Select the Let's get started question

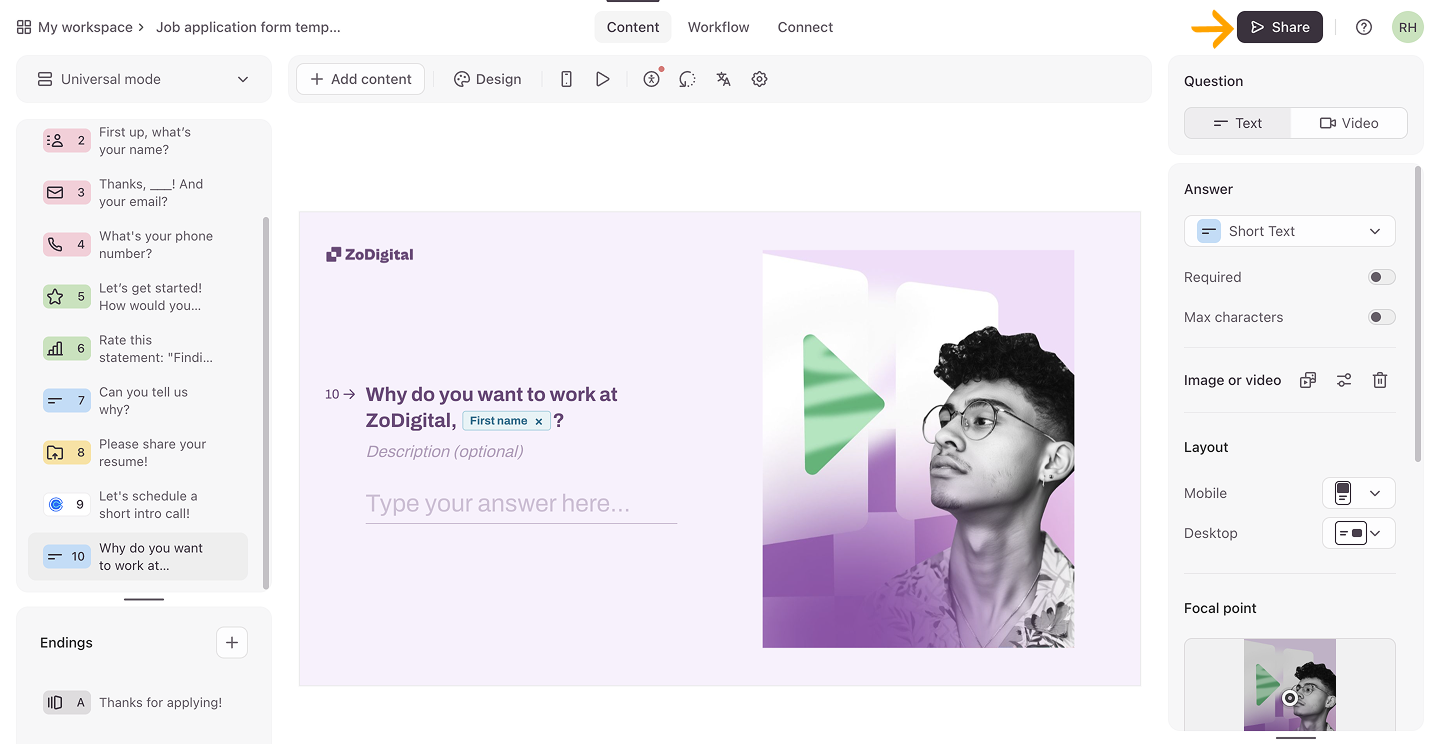tap(138, 297)
